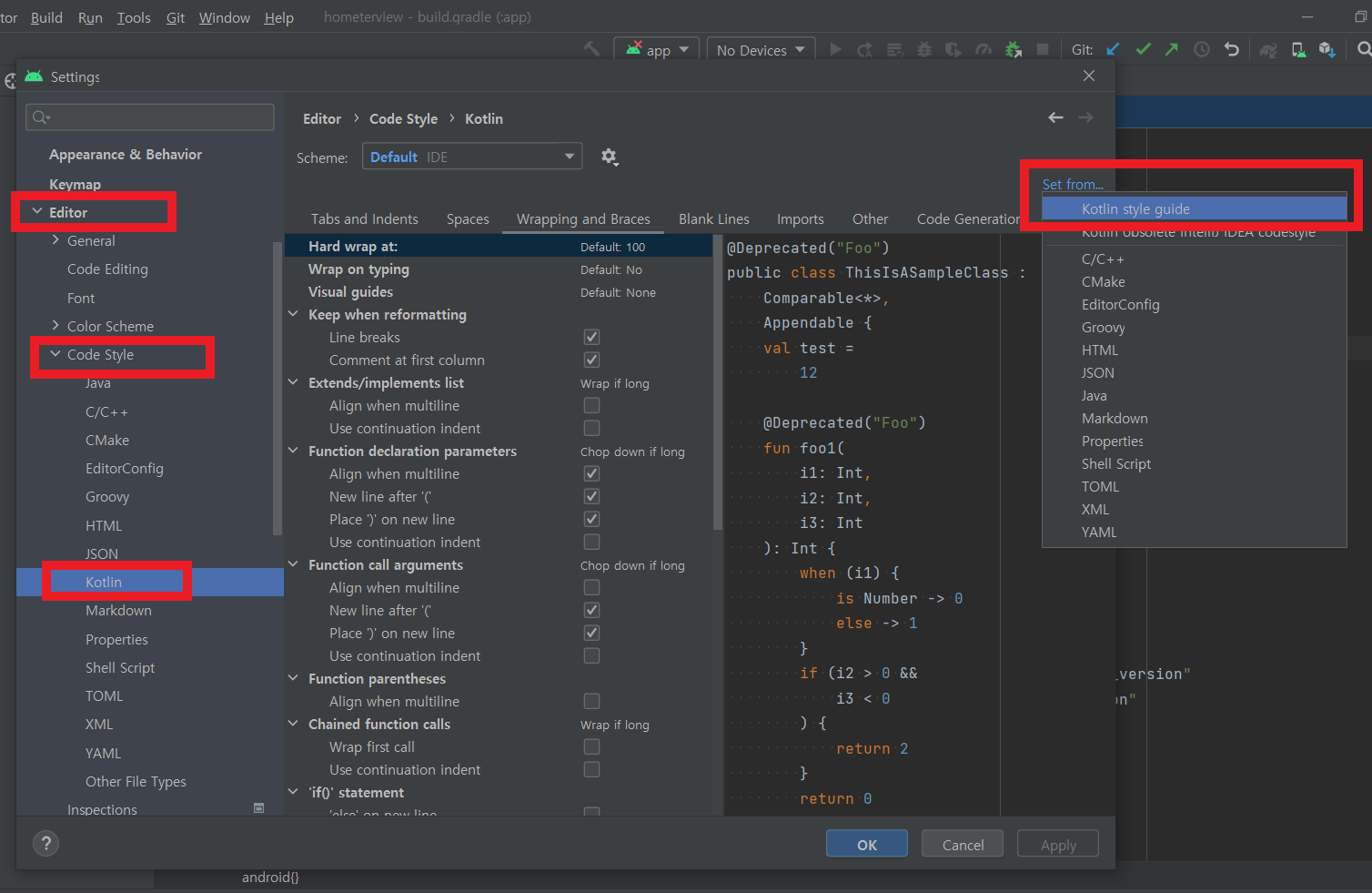Open the Git menu
1372x893 pixels.
176,17
